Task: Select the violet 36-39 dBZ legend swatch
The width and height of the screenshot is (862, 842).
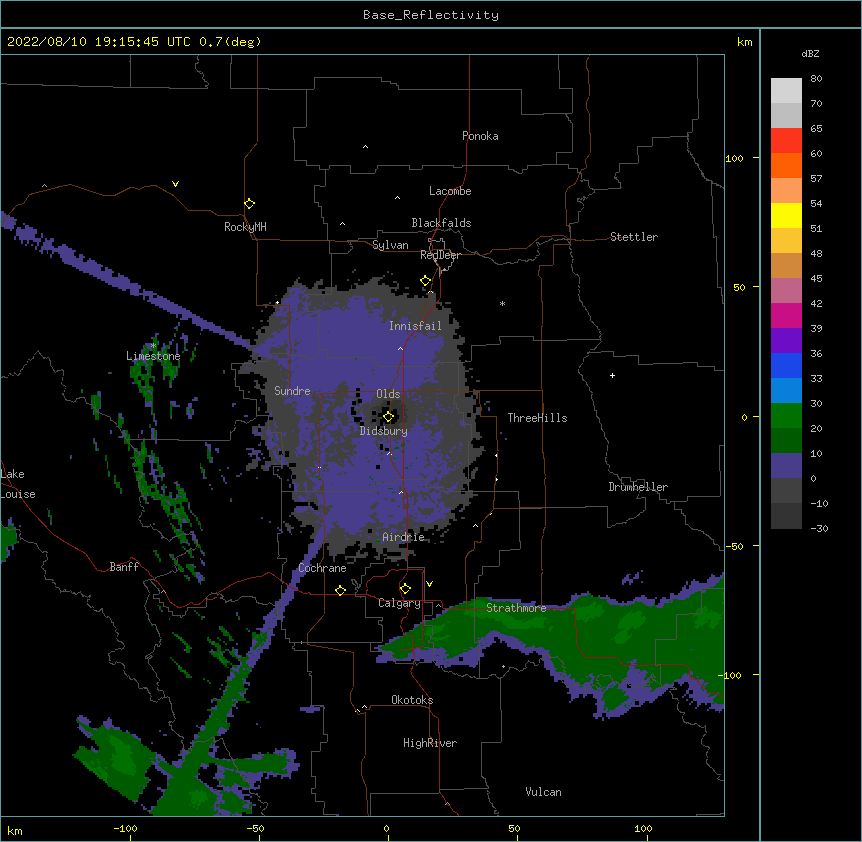Action: pos(786,341)
